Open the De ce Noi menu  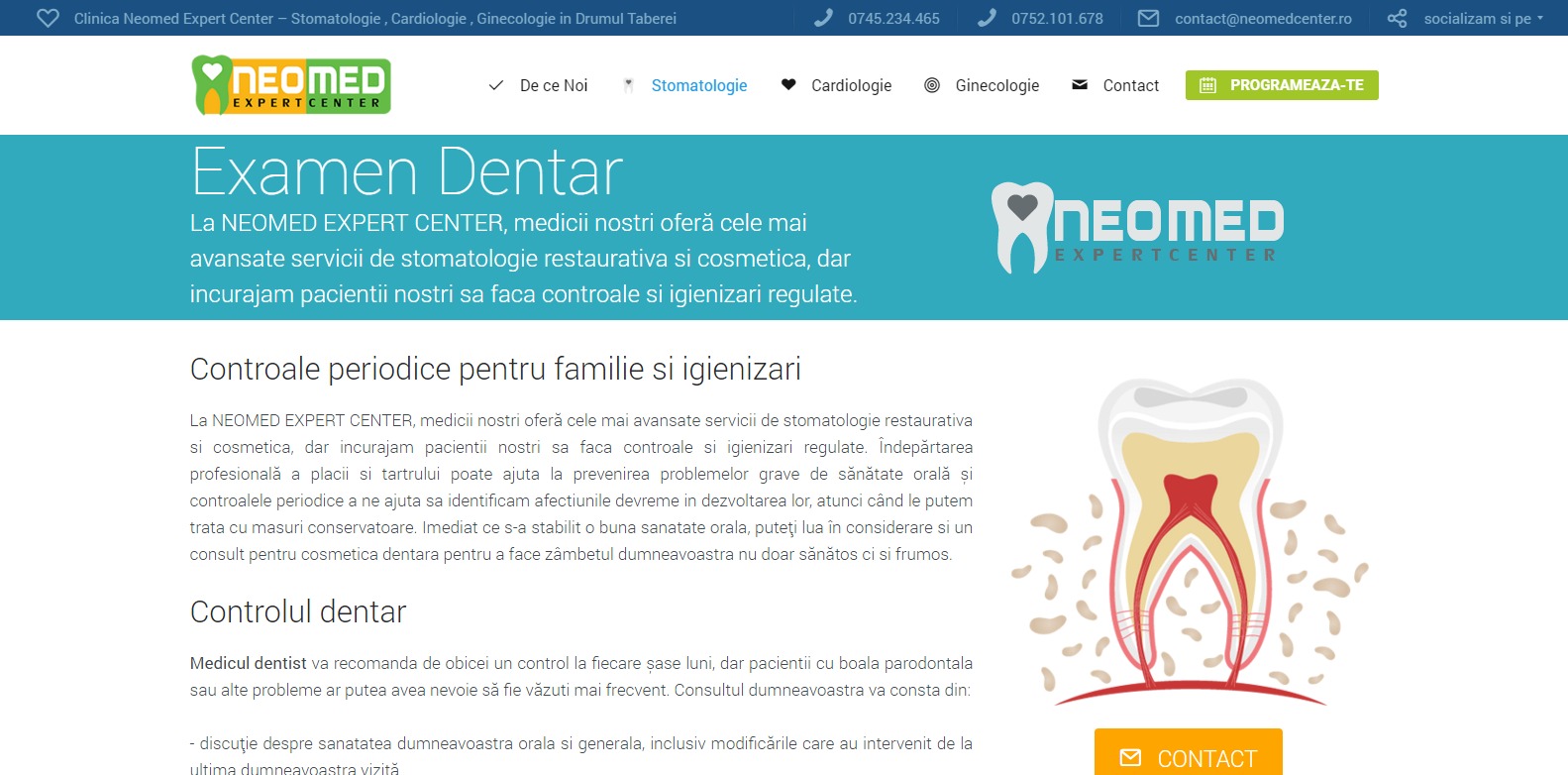pyautogui.click(x=554, y=85)
